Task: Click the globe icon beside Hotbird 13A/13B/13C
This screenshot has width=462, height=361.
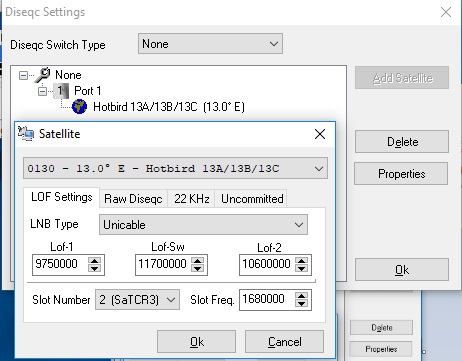Action: pyautogui.click(x=79, y=107)
